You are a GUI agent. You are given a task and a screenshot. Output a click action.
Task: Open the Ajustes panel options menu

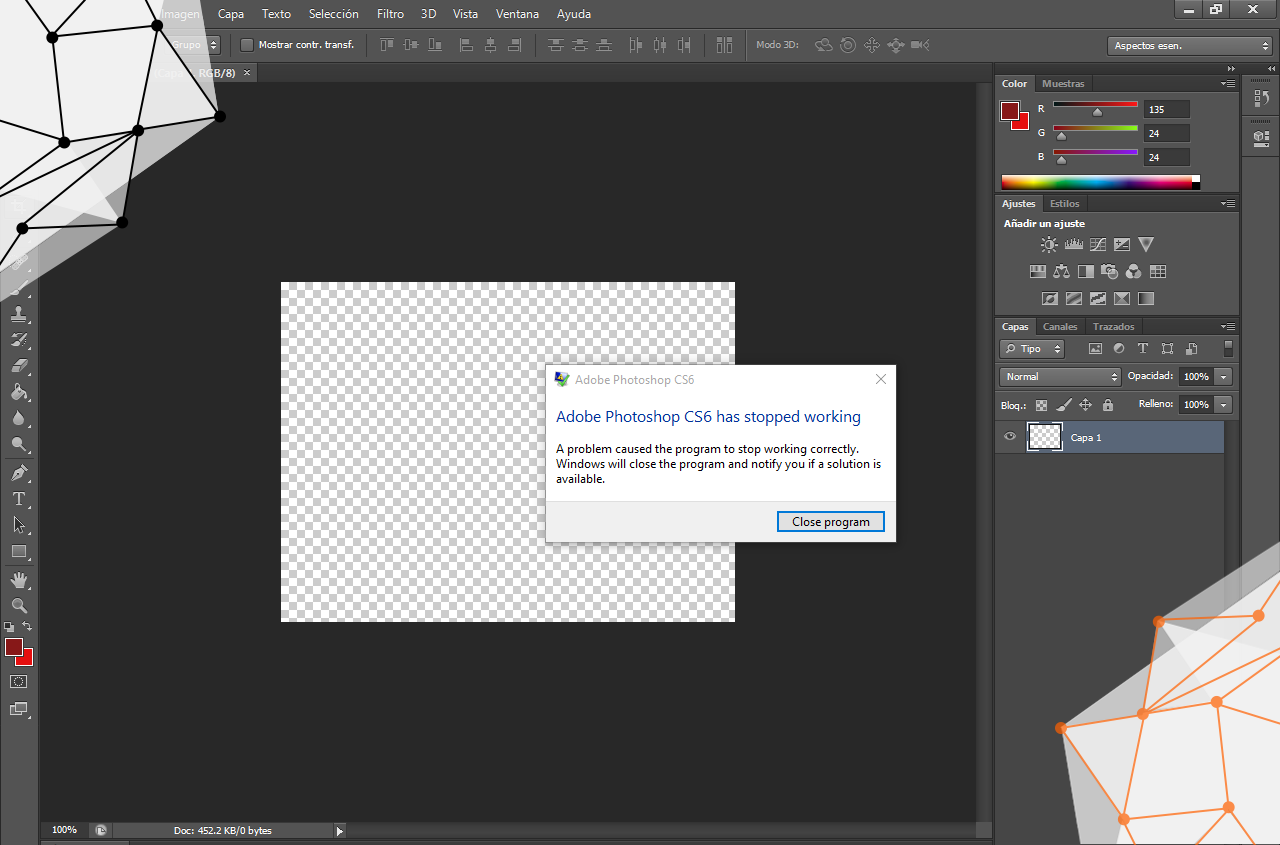click(1227, 204)
